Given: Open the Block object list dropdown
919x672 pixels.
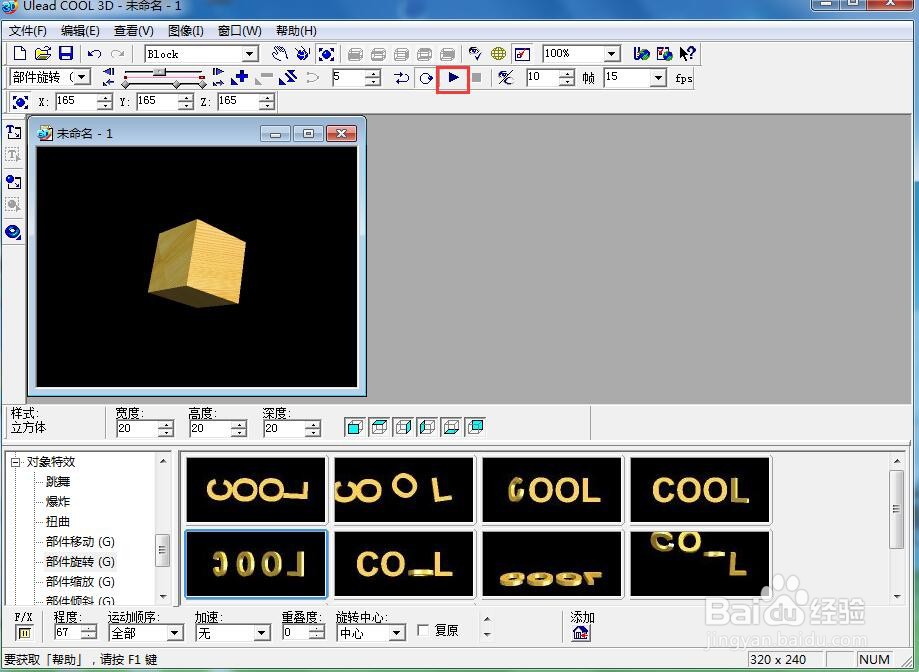Looking at the screenshot, I should (x=250, y=54).
